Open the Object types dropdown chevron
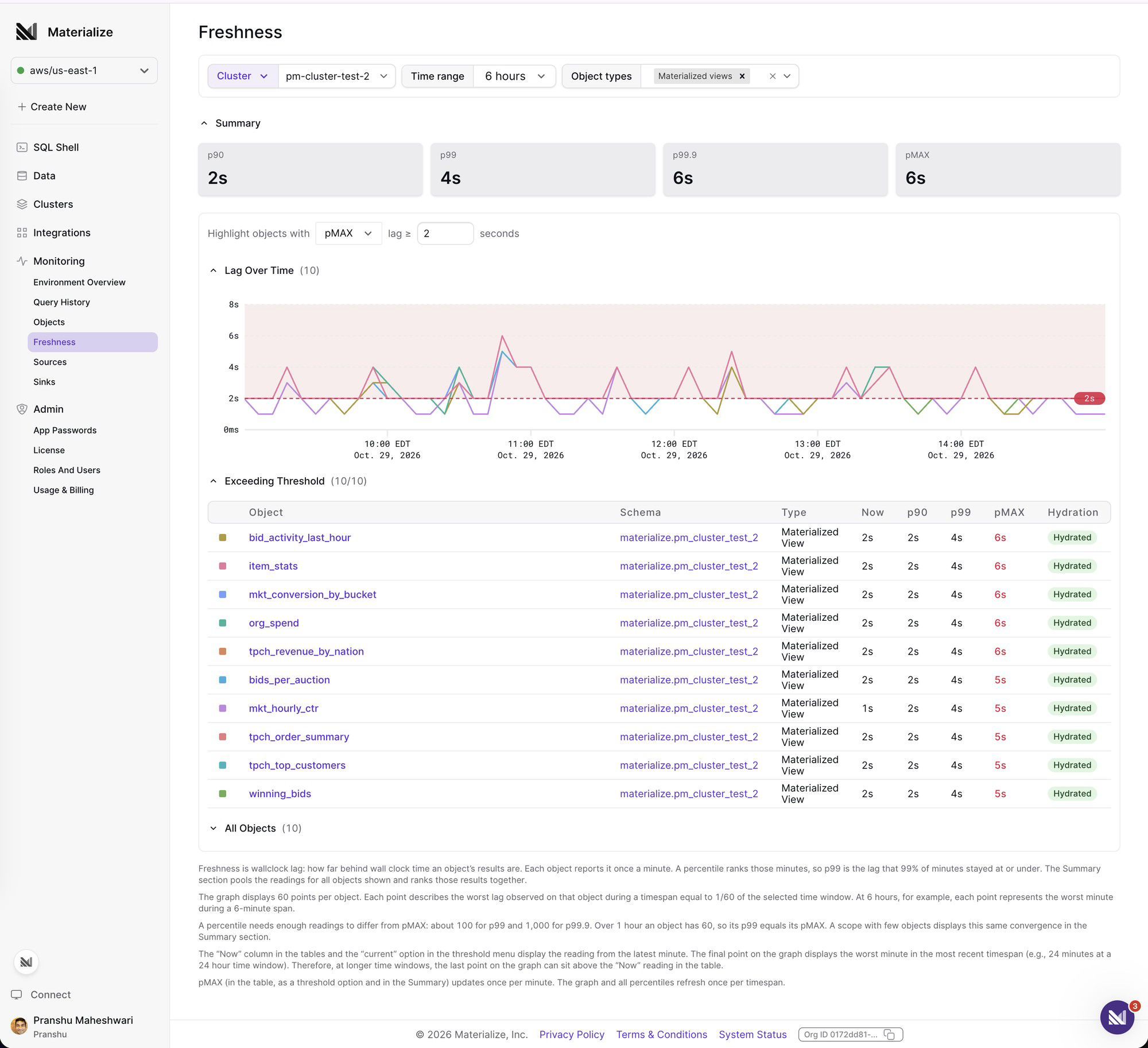 click(787, 76)
